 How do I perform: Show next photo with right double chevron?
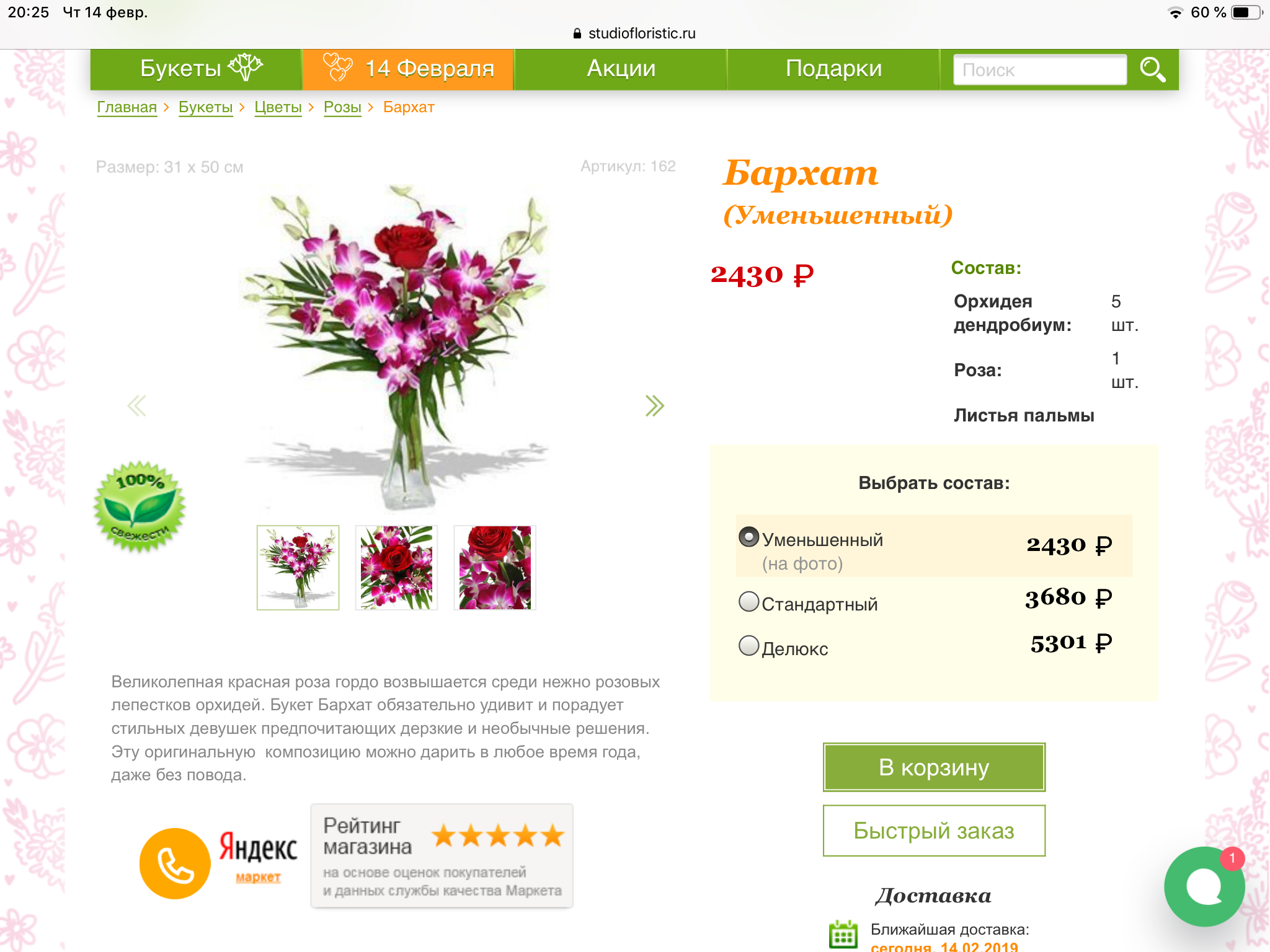pos(654,406)
